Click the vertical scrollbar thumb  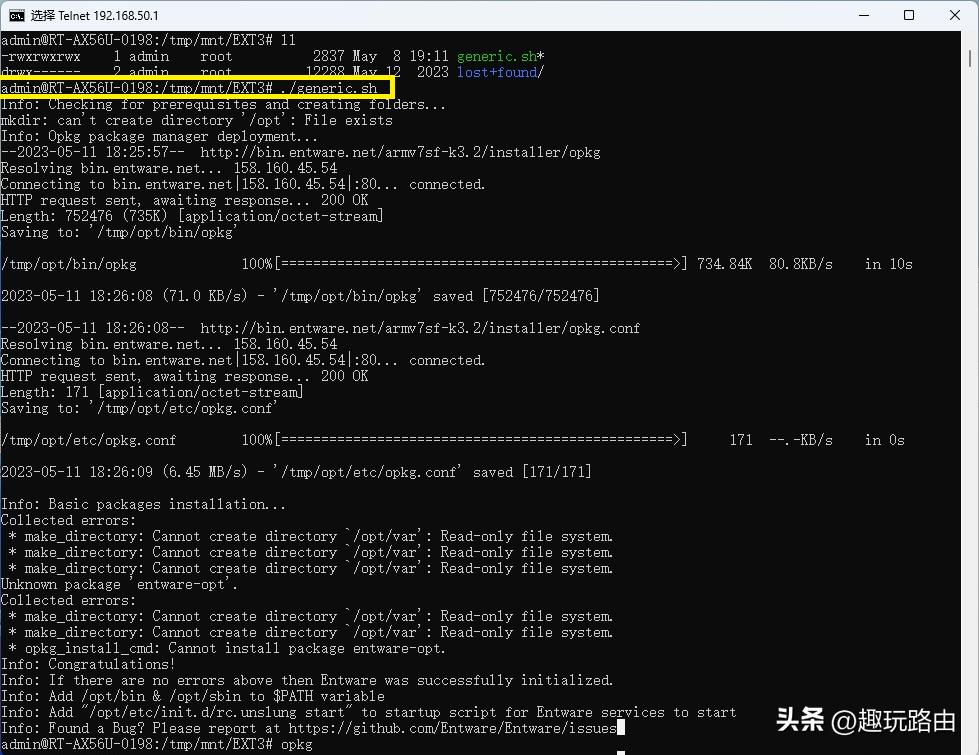pyautogui.click(x=968, y=60)
